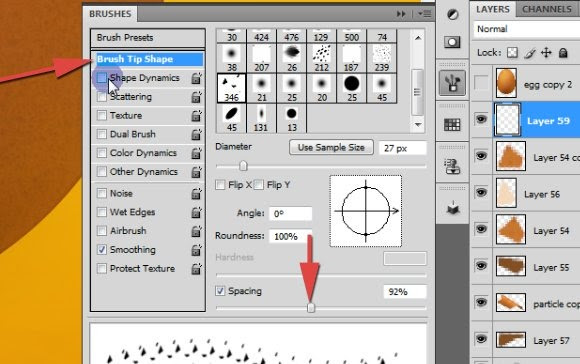The image size is (580, 364).
Task: Uncheck the Smoothing option
Action: (101, 250)
